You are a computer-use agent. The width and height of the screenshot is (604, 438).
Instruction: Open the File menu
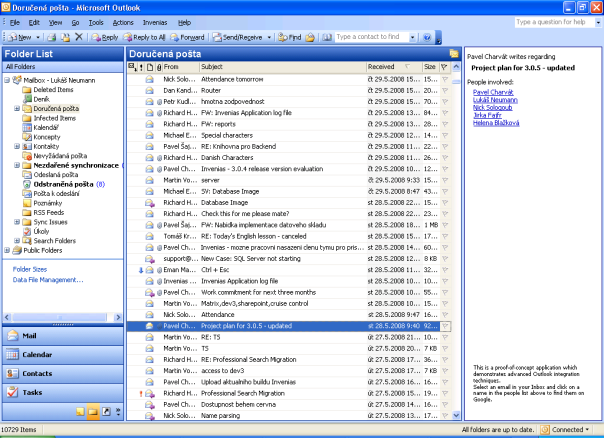pos(15,23)
